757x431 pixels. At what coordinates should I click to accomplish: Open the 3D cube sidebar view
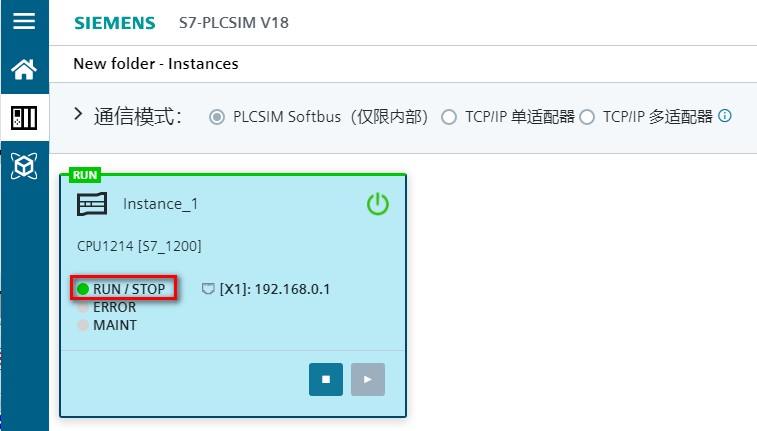pos(23,166)
